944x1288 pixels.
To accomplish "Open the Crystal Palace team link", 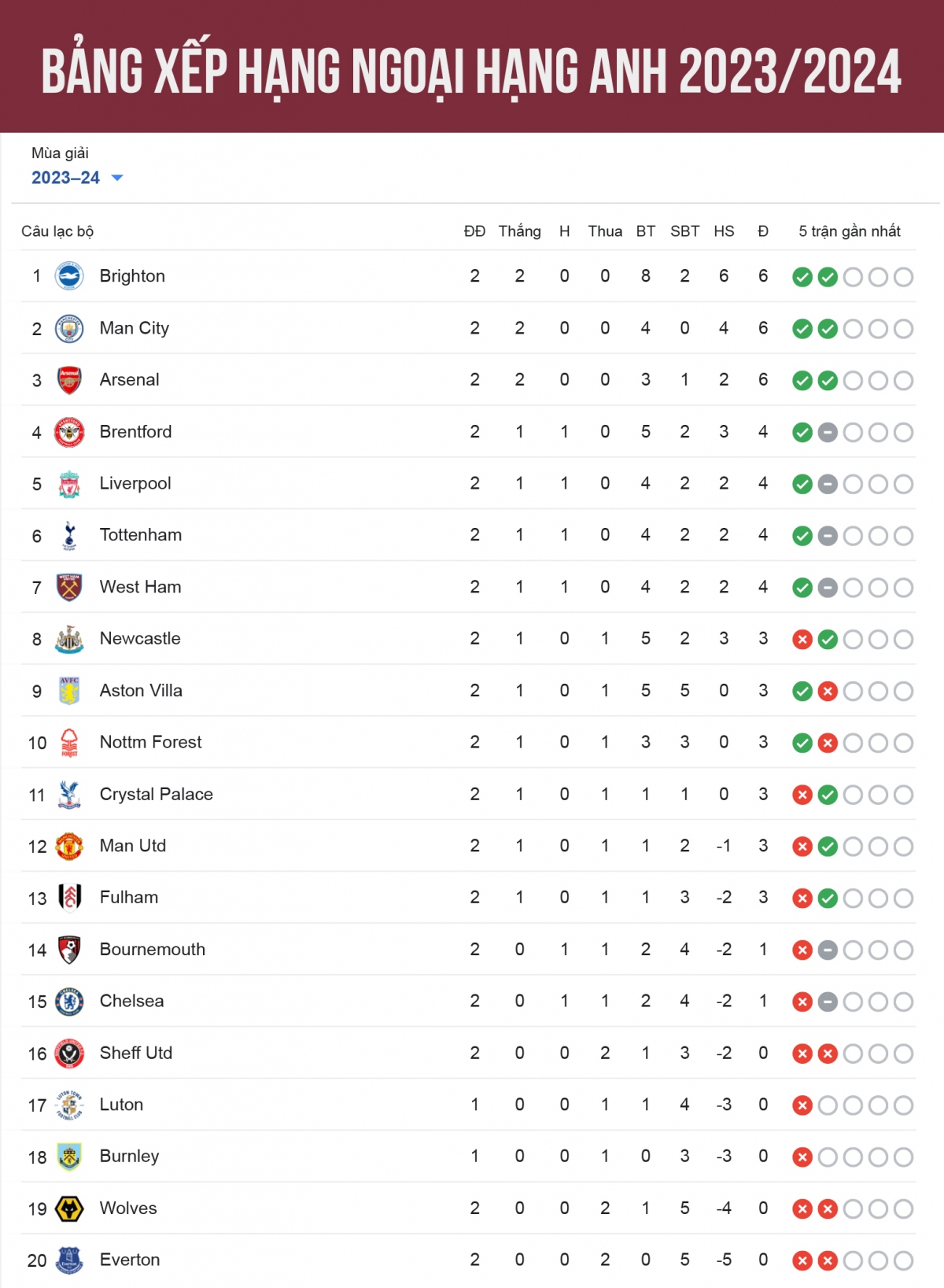I will pos(156,795).
